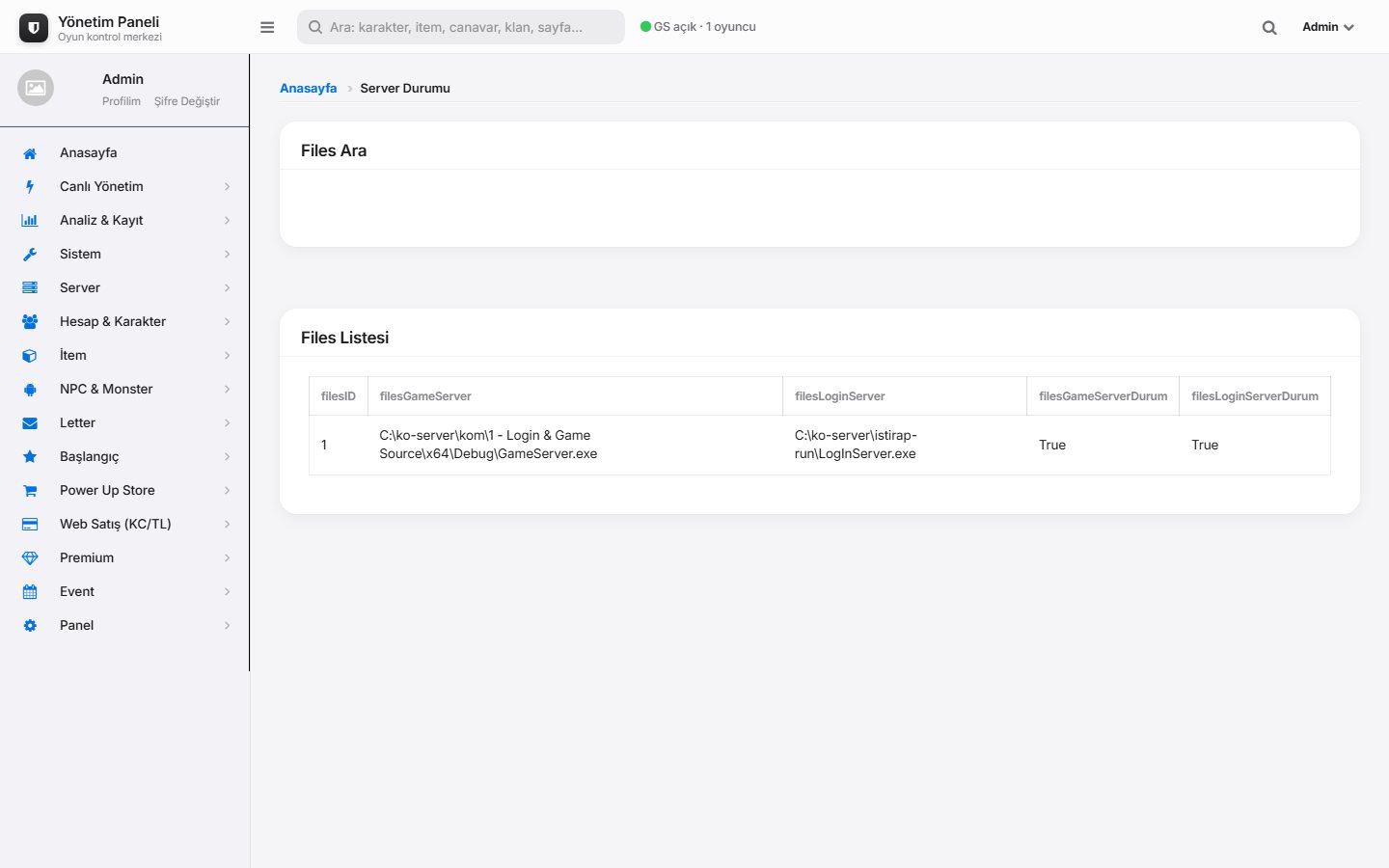Click the Canlı Yönetim lightning bolt icon
This screenshot has height=868, width=1389.
(x=30, y=187)
